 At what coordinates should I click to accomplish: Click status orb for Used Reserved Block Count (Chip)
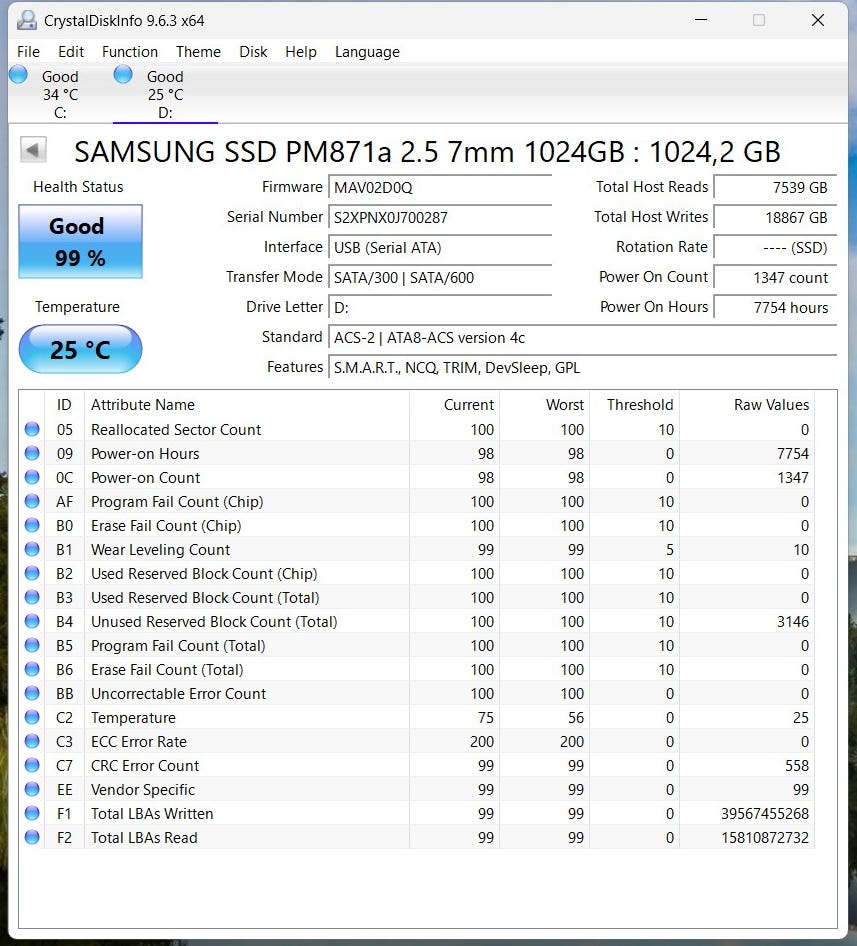(x=32, y=573)
